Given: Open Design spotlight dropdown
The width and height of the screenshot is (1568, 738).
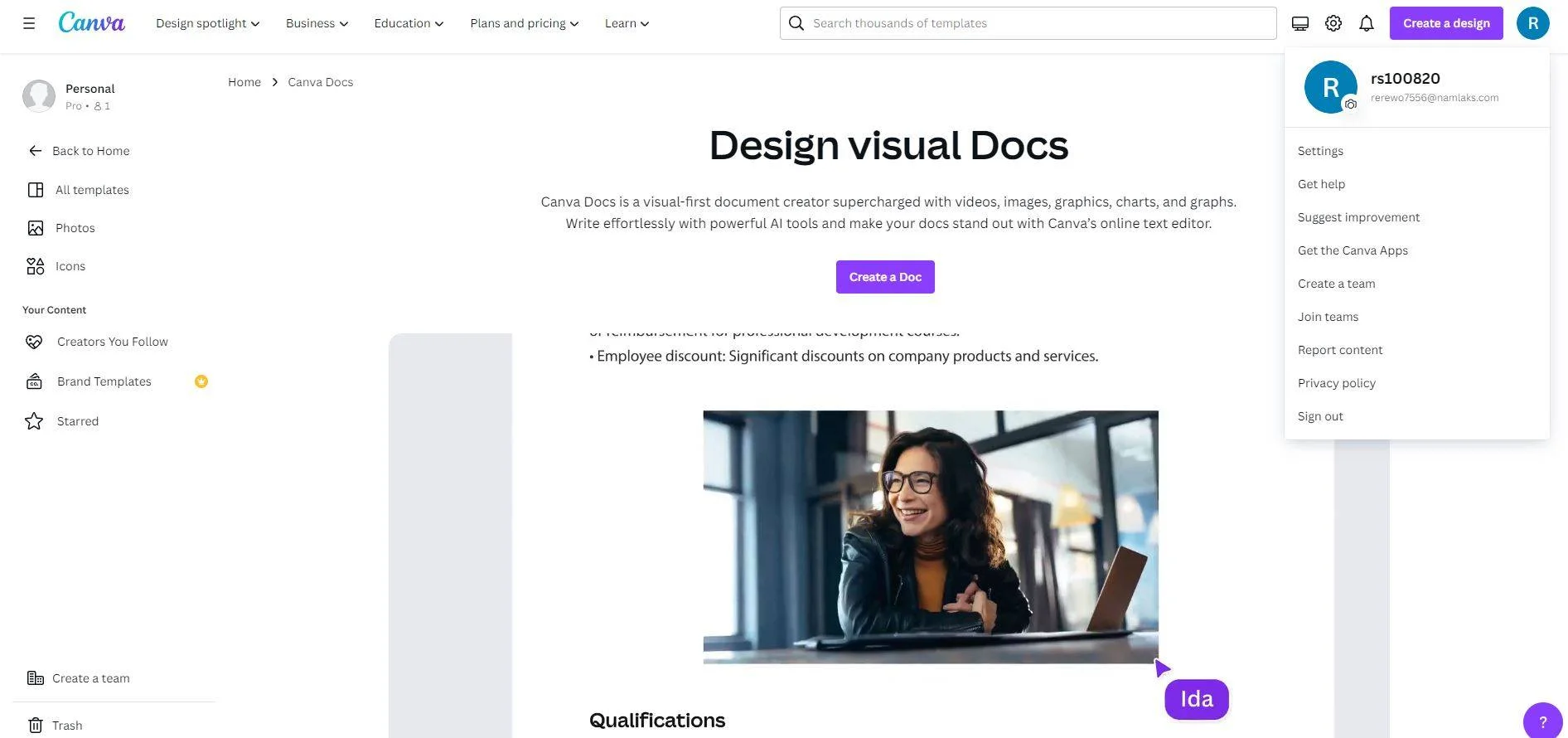Looking at the screenshot, I should coord(208,23).
